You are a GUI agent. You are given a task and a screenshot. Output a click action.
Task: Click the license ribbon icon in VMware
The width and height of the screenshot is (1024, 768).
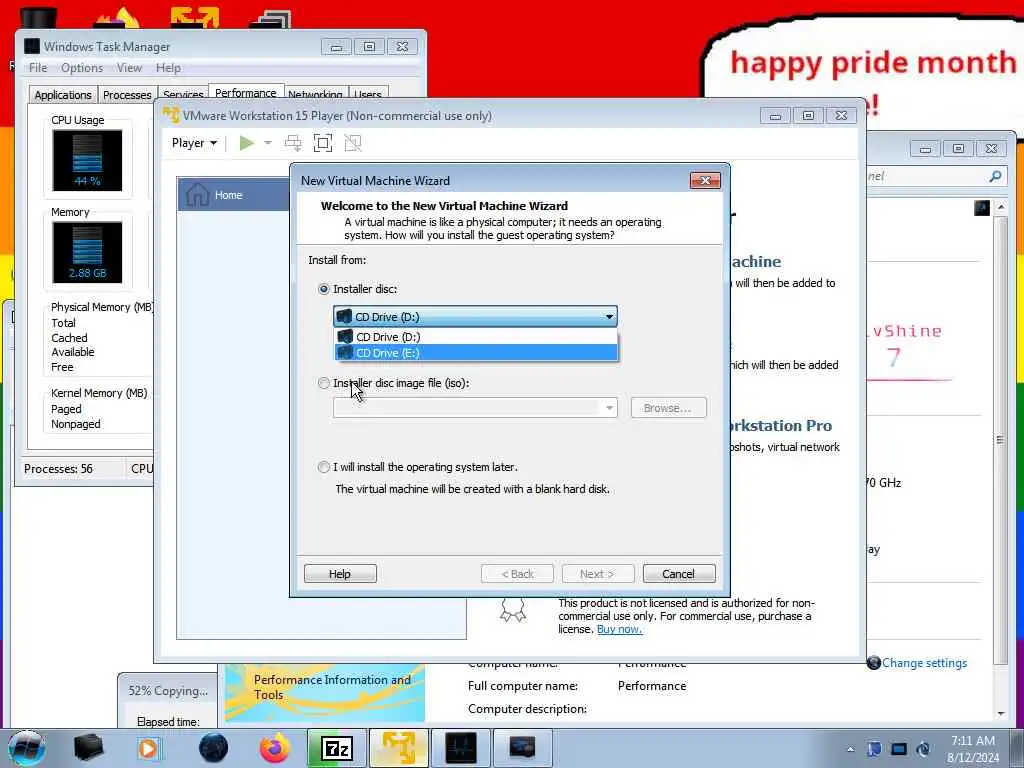[513, 610]
